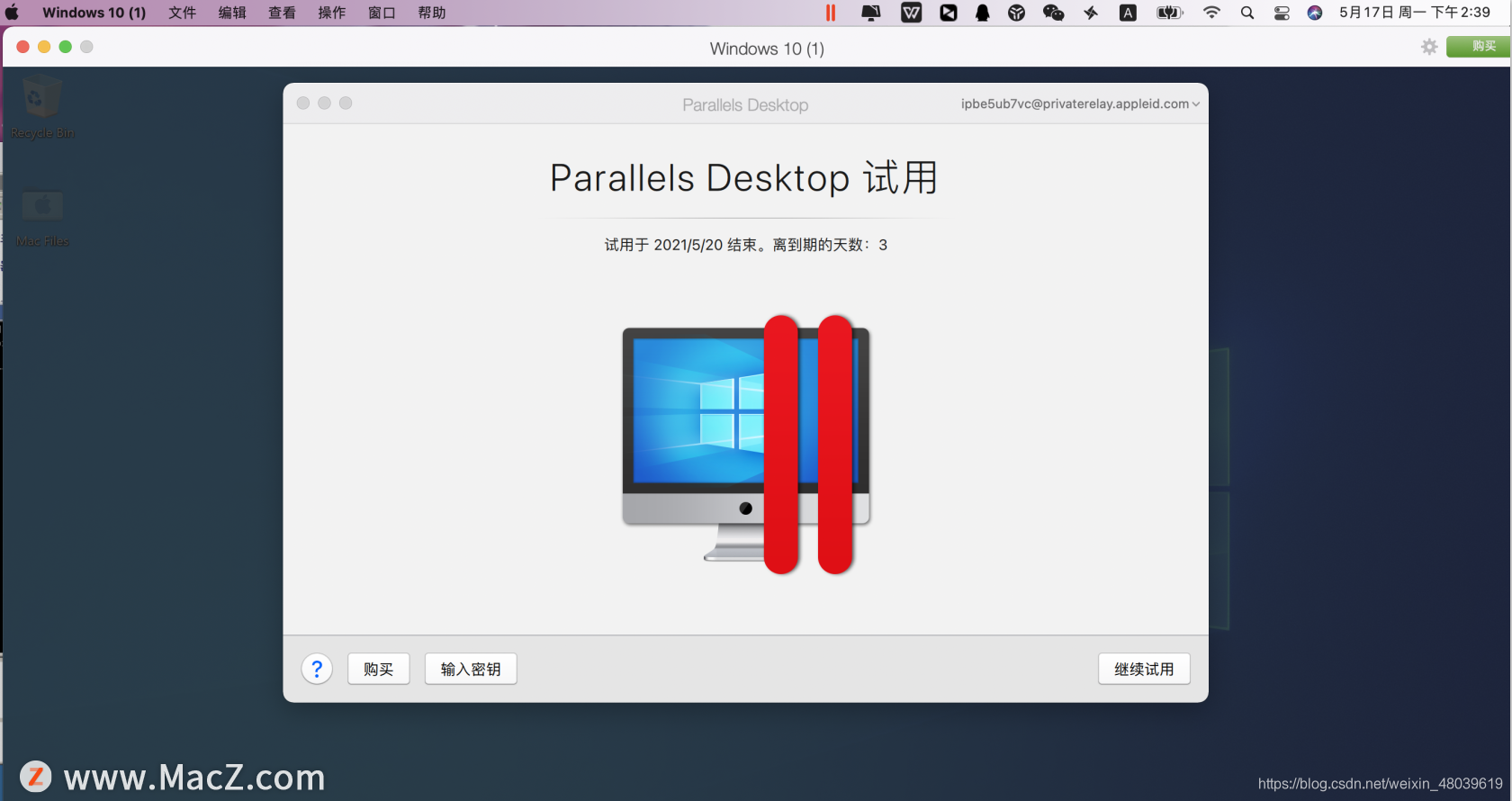Viewport: 1512px width, 801px height.
Task: Click the help question mark button
Action: click(x=317, y=669)
